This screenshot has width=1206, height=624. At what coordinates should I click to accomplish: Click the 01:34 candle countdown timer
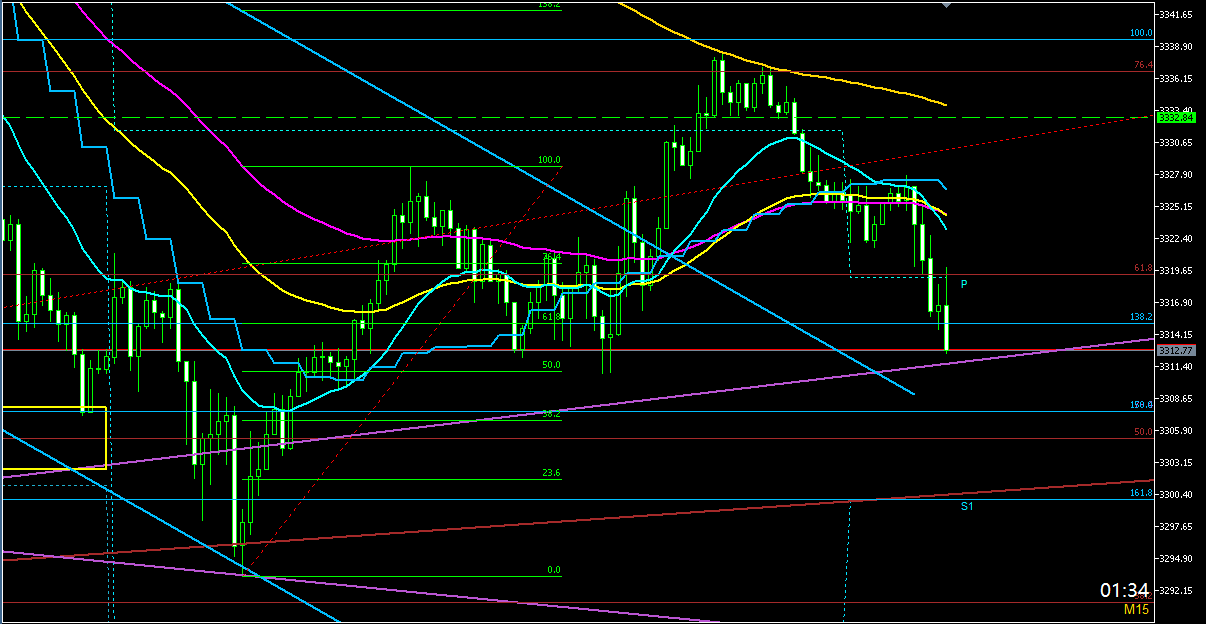coord(1122,590)
